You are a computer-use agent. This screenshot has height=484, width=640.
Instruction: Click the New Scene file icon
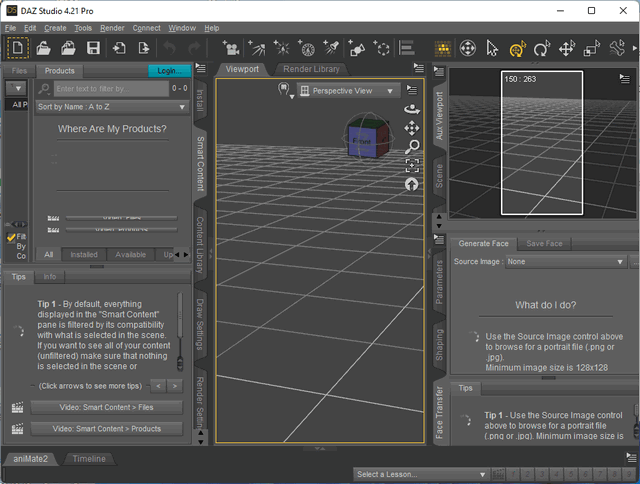(x=18, y=48)
